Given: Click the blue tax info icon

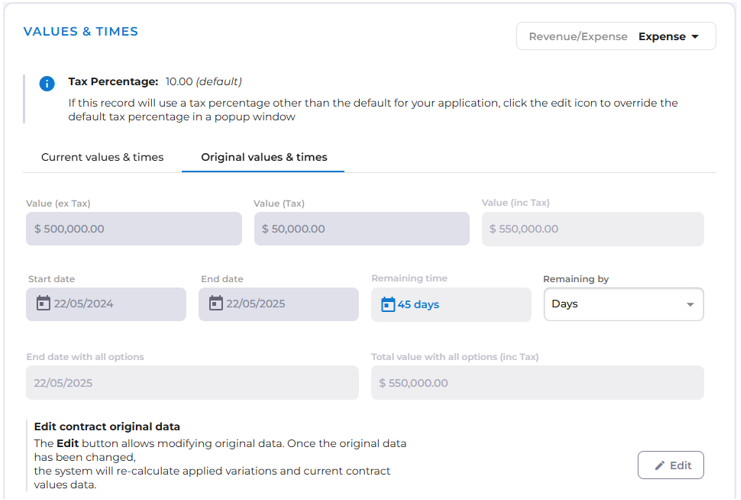Looking at the screenshot, I should pos(47,83).
